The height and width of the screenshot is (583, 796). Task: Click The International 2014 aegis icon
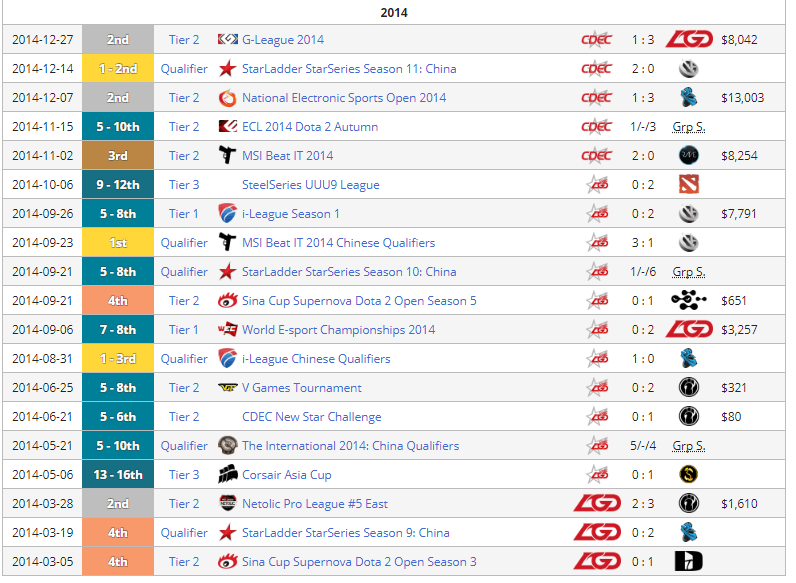(227, 445)
